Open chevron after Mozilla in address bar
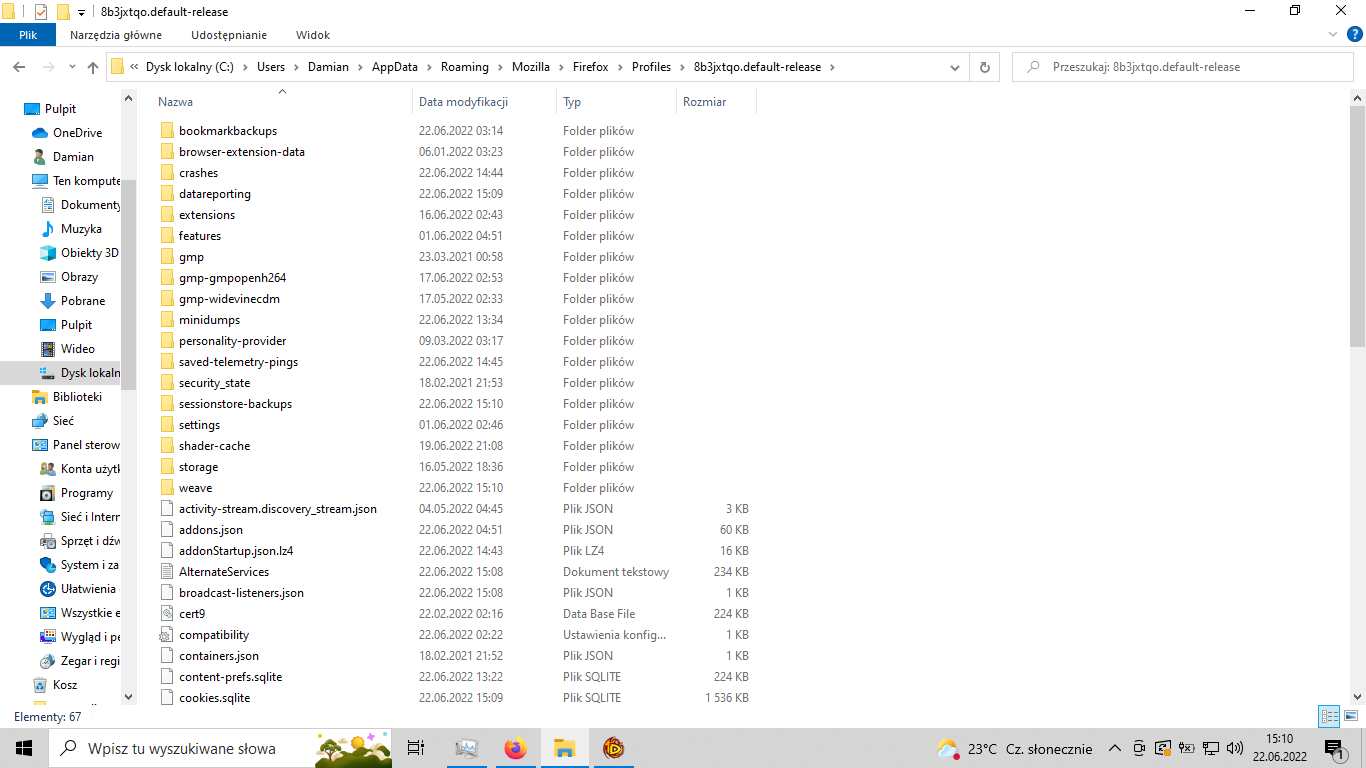Image resolution: width=1366 pixels, height=768 pixels. pyautogui.click(x=560, y=67)
